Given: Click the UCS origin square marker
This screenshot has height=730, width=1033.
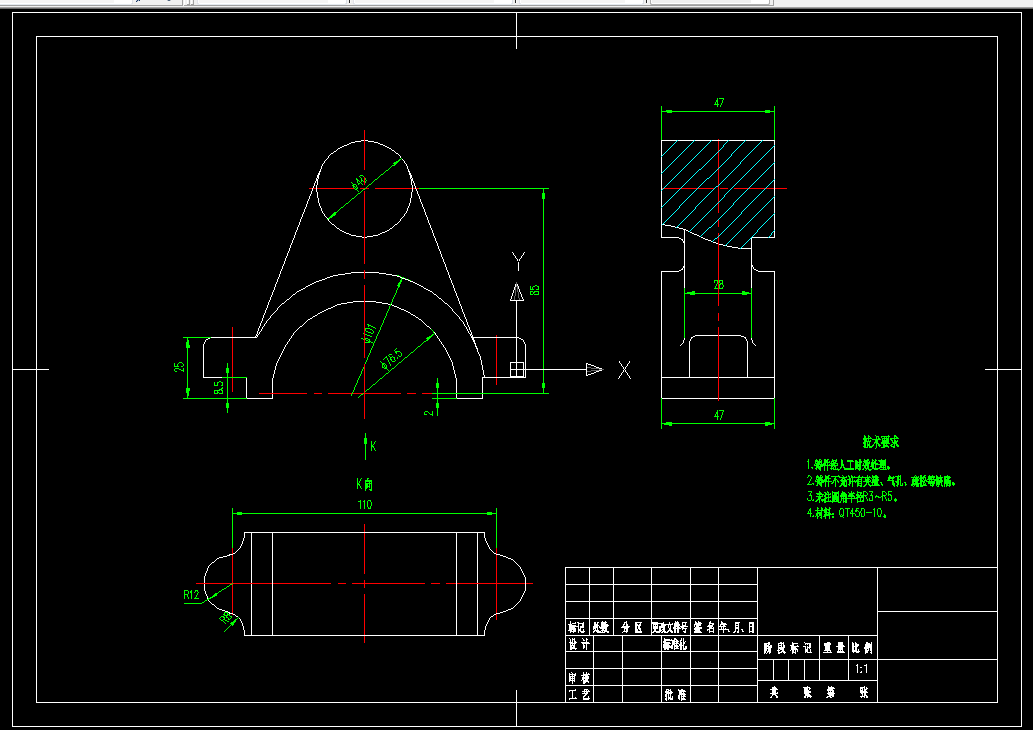Looking at the screenshot, I should 517,370.
